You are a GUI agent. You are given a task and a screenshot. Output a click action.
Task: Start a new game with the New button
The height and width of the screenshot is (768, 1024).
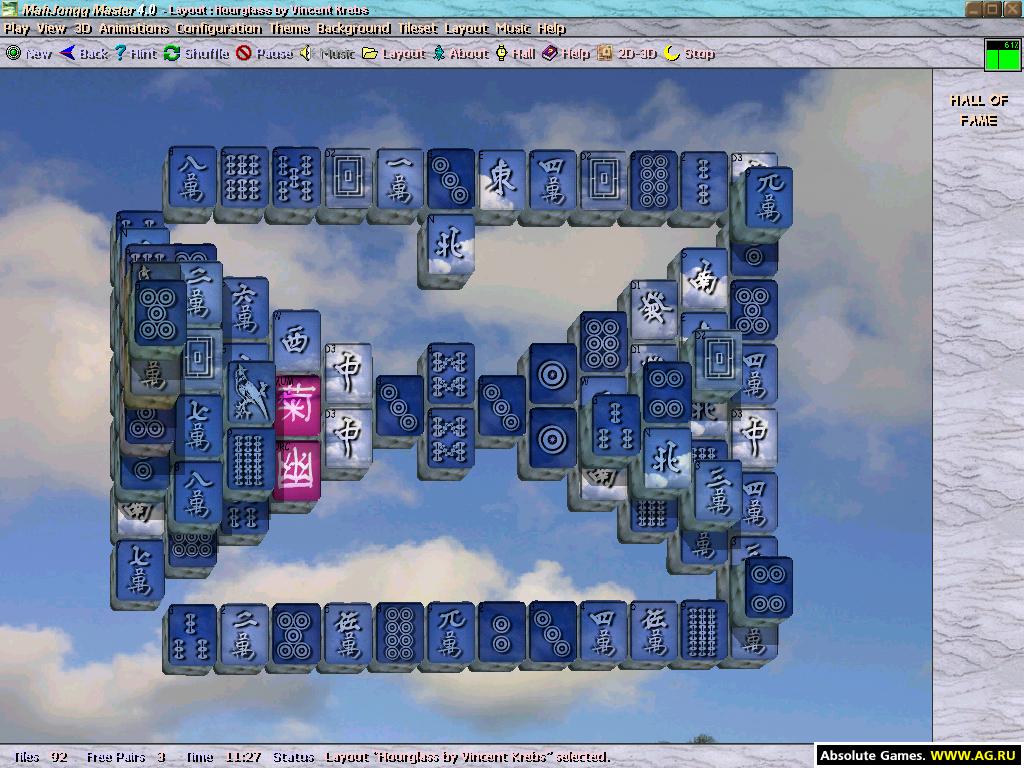coord(28,54)
